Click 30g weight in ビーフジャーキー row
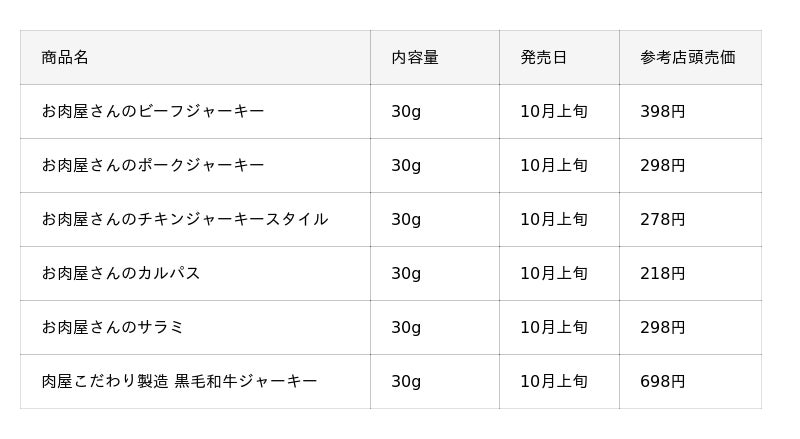This screenshot has height=439, width=800. (406, 112)
